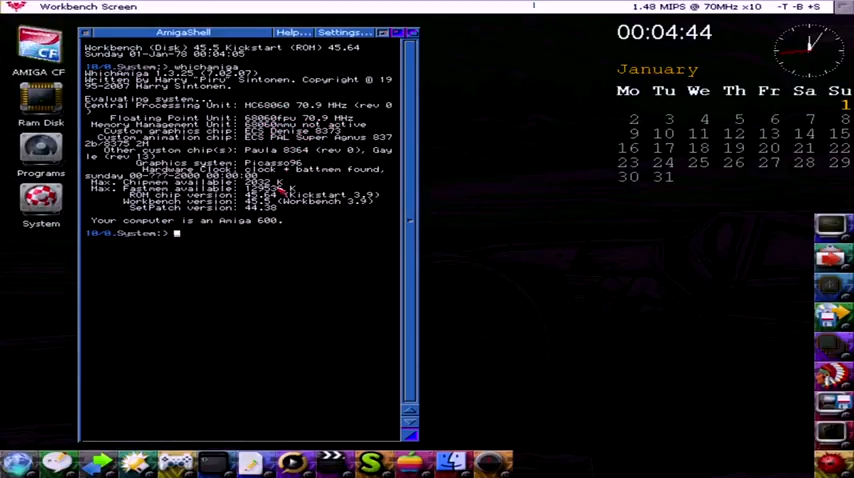Click the Native American head icon in side dock
Viewport: 854px width, 478px height.
click(x=831, y=374)
